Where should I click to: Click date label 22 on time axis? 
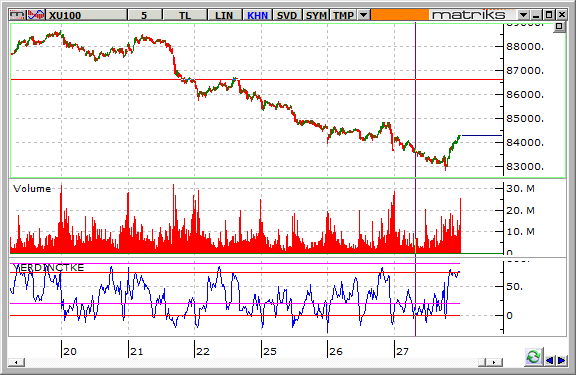tap(203, 351)
